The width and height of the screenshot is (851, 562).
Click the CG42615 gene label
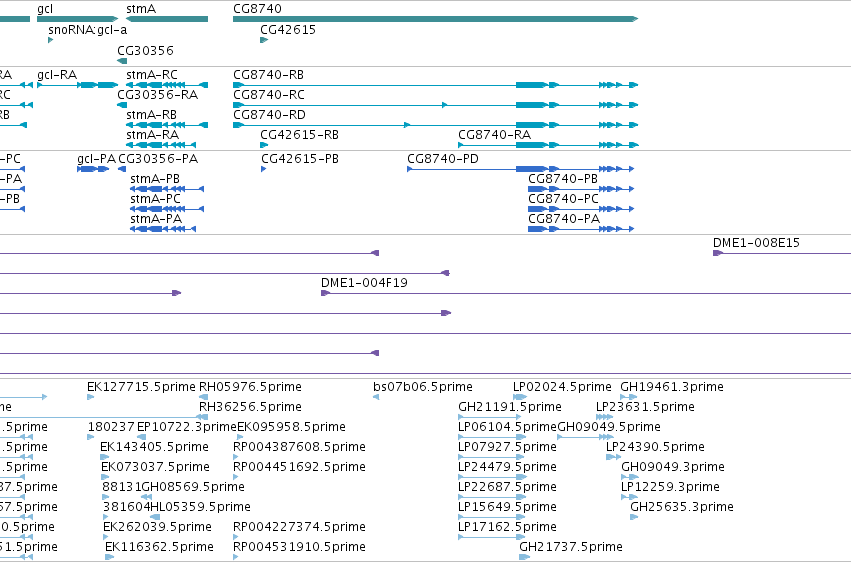288,30
